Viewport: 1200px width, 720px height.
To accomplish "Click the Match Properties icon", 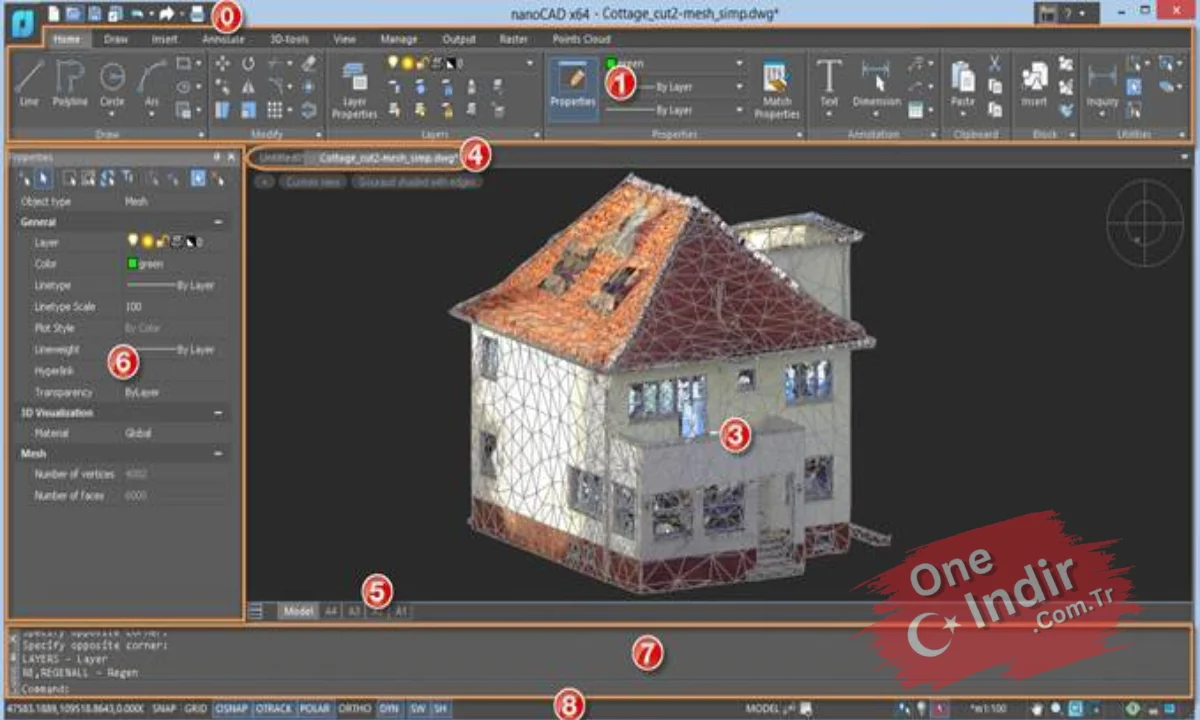I will click(777, 90).
